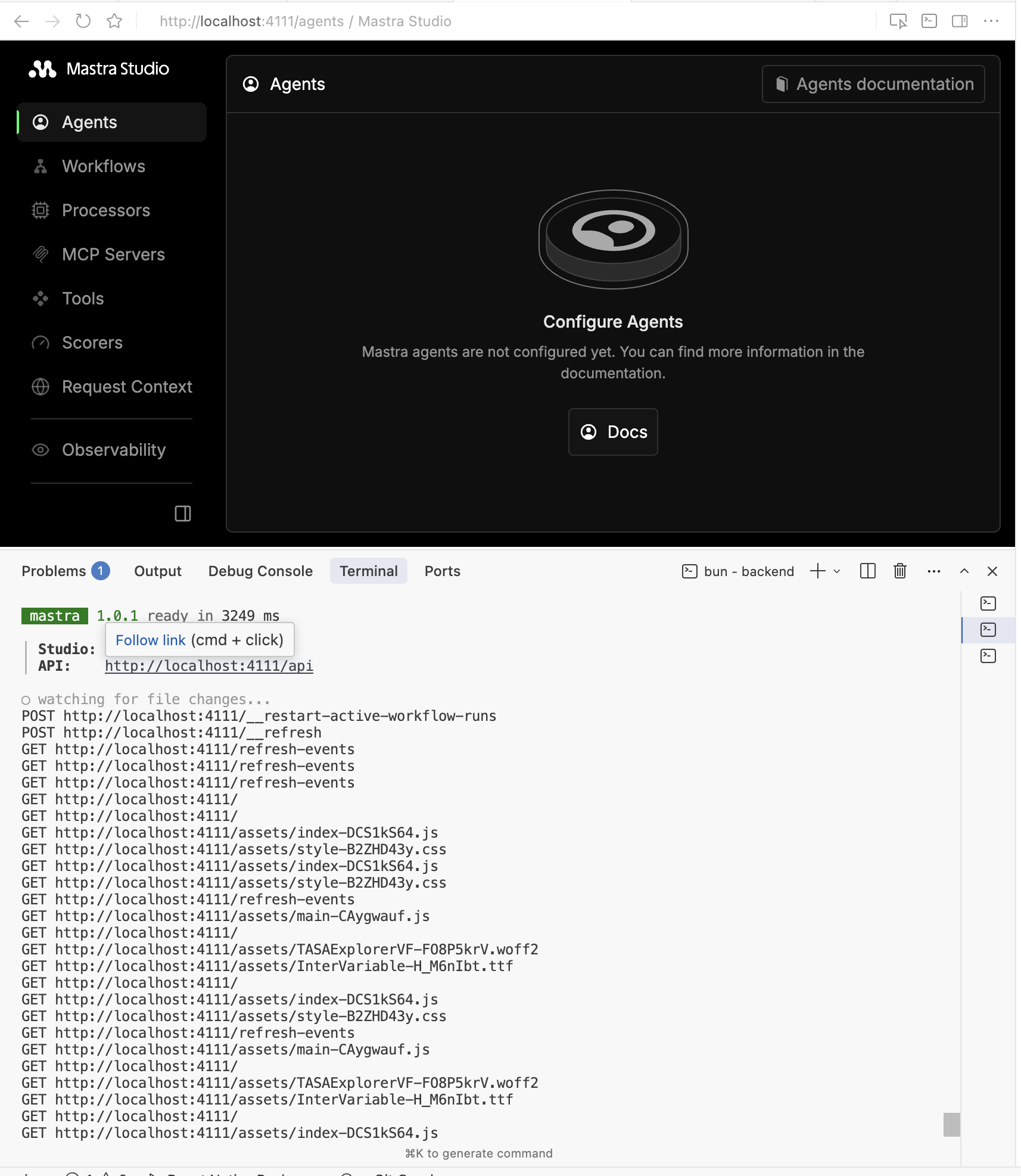Open the terminal panel more actions menu

point(934,571)
